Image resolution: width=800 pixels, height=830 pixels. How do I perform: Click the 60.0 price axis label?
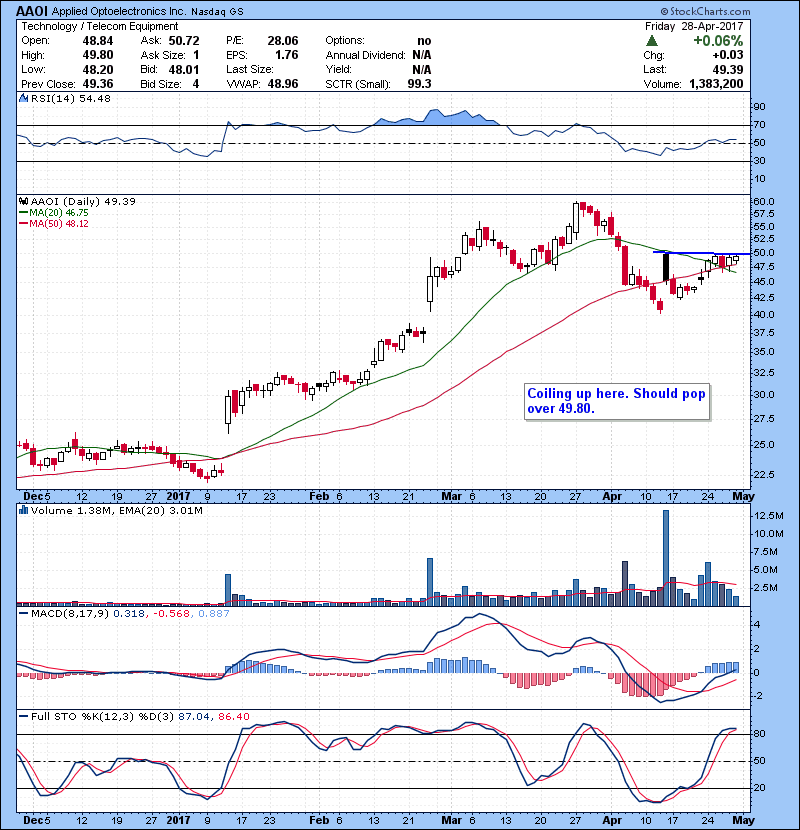763,202
